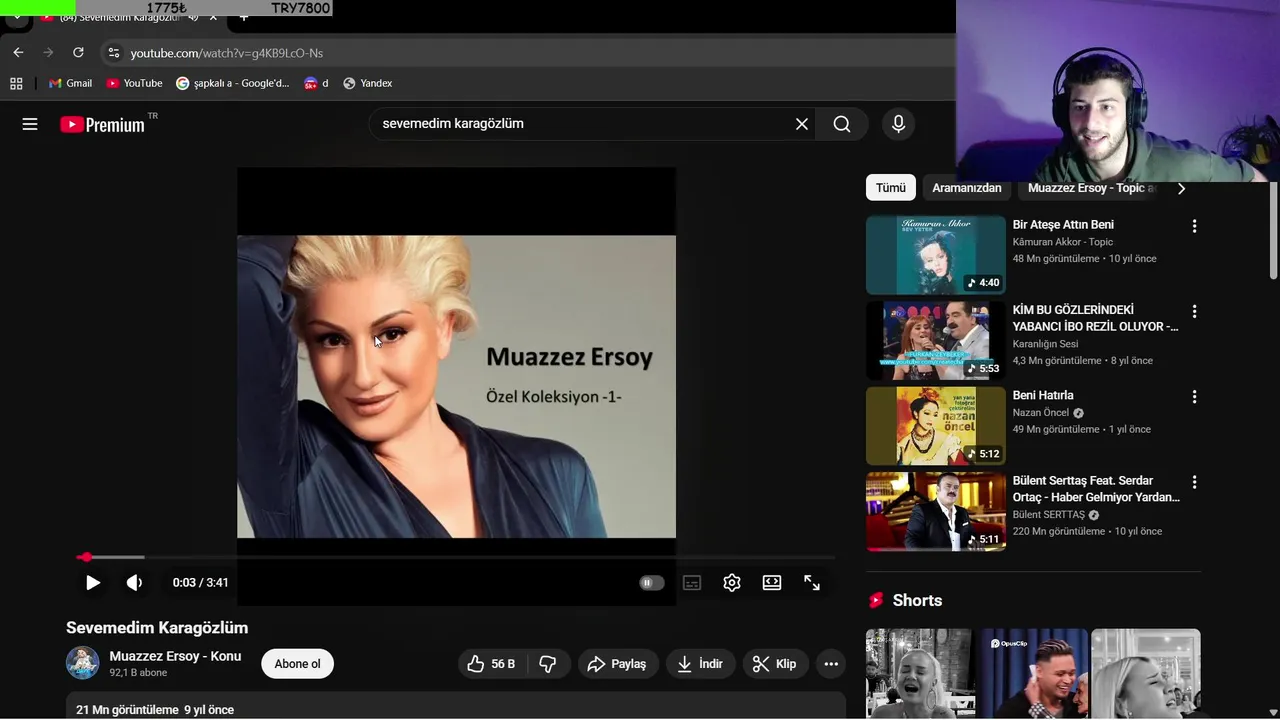The height and width of the screenshot is (720, 1280).
Task: Open options for Bir Ateşe Attın Beni
Action: (x=1193, y=226)
